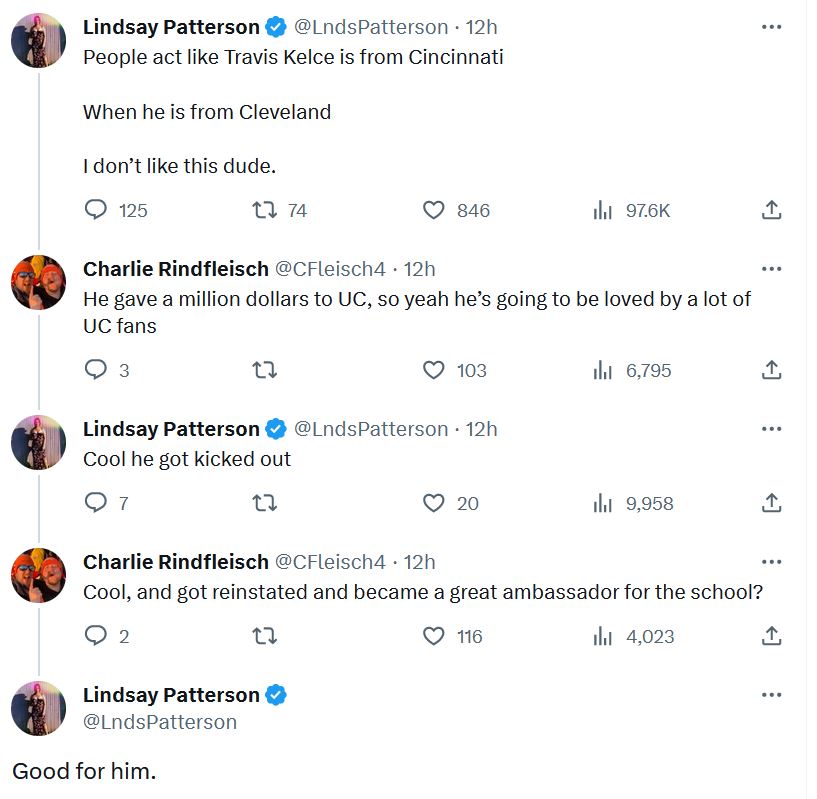Reply to the tweet with 125 replies
The width and height of the screenshot is (817, 799).
[116, 211]
